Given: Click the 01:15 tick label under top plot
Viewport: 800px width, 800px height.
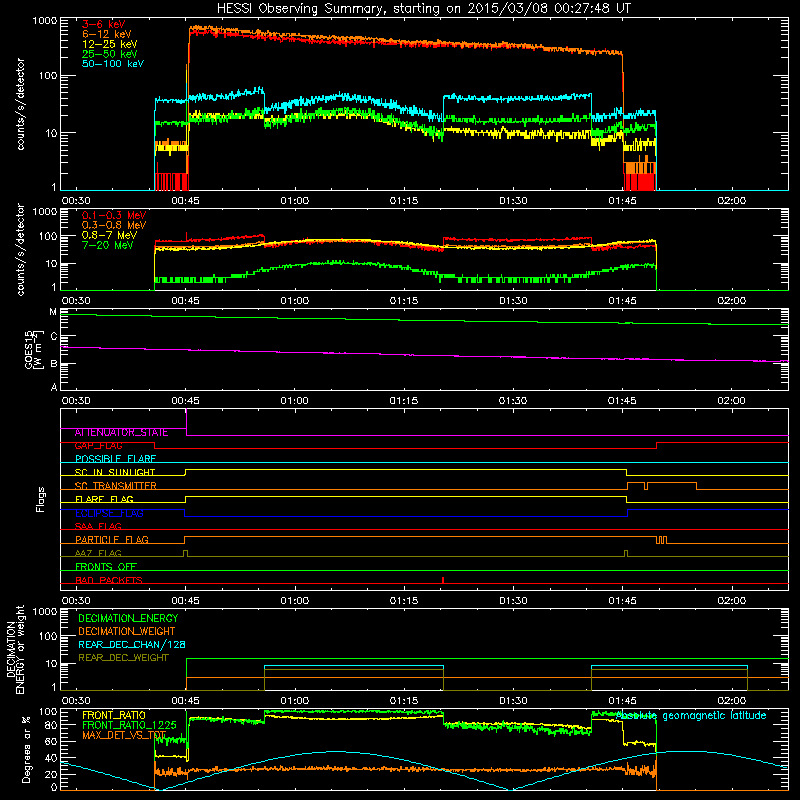Looking at the screenshot, I should (x=404, y=201).
